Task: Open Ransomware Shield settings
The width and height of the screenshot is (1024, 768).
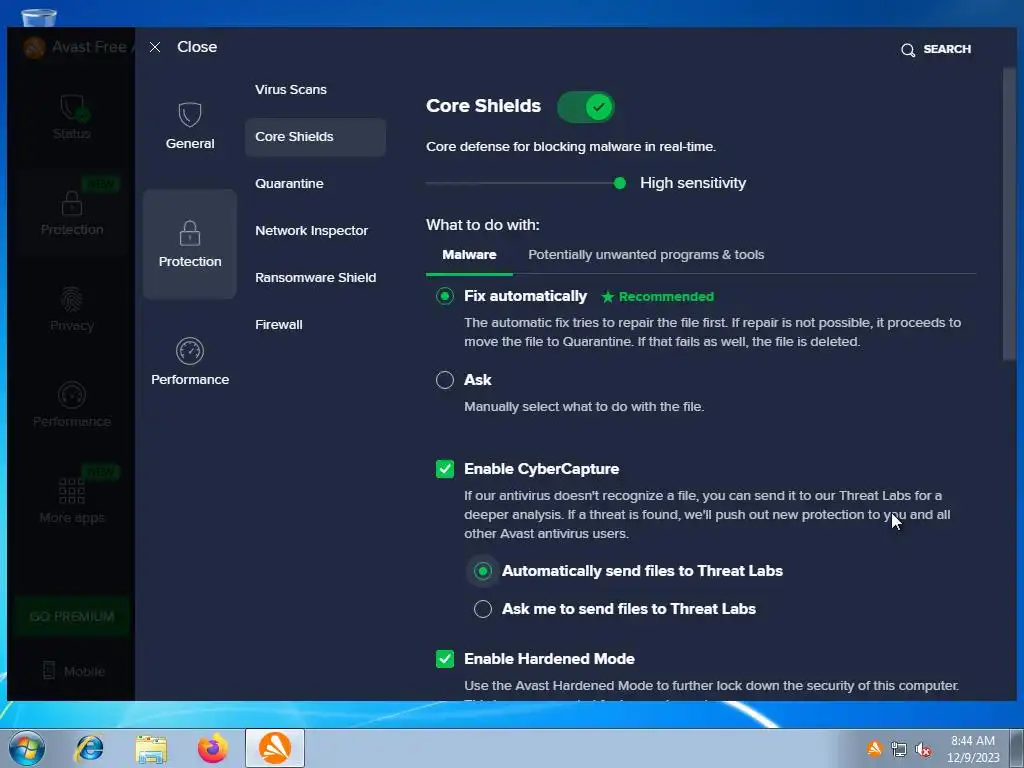Action: click(315, 278)
